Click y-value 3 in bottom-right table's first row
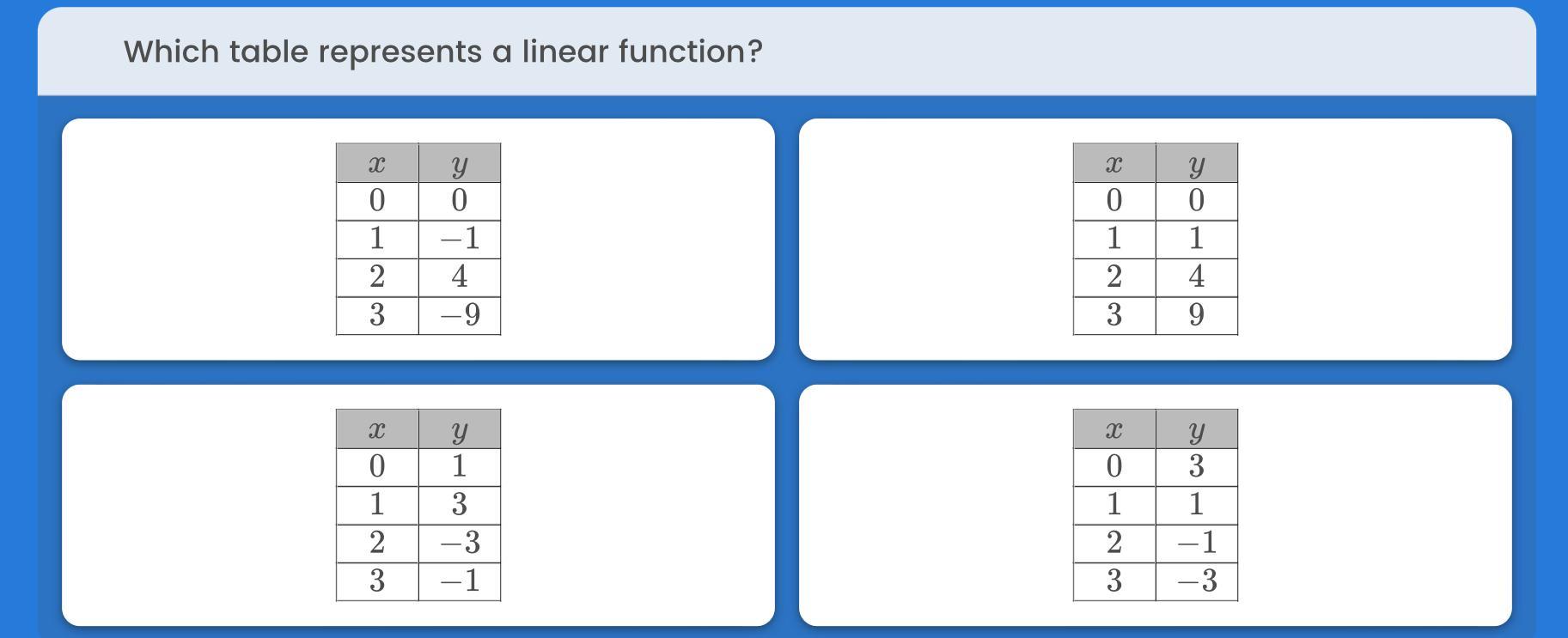The width and height of the screenshot is (1568, 638). pos(1196,466)
